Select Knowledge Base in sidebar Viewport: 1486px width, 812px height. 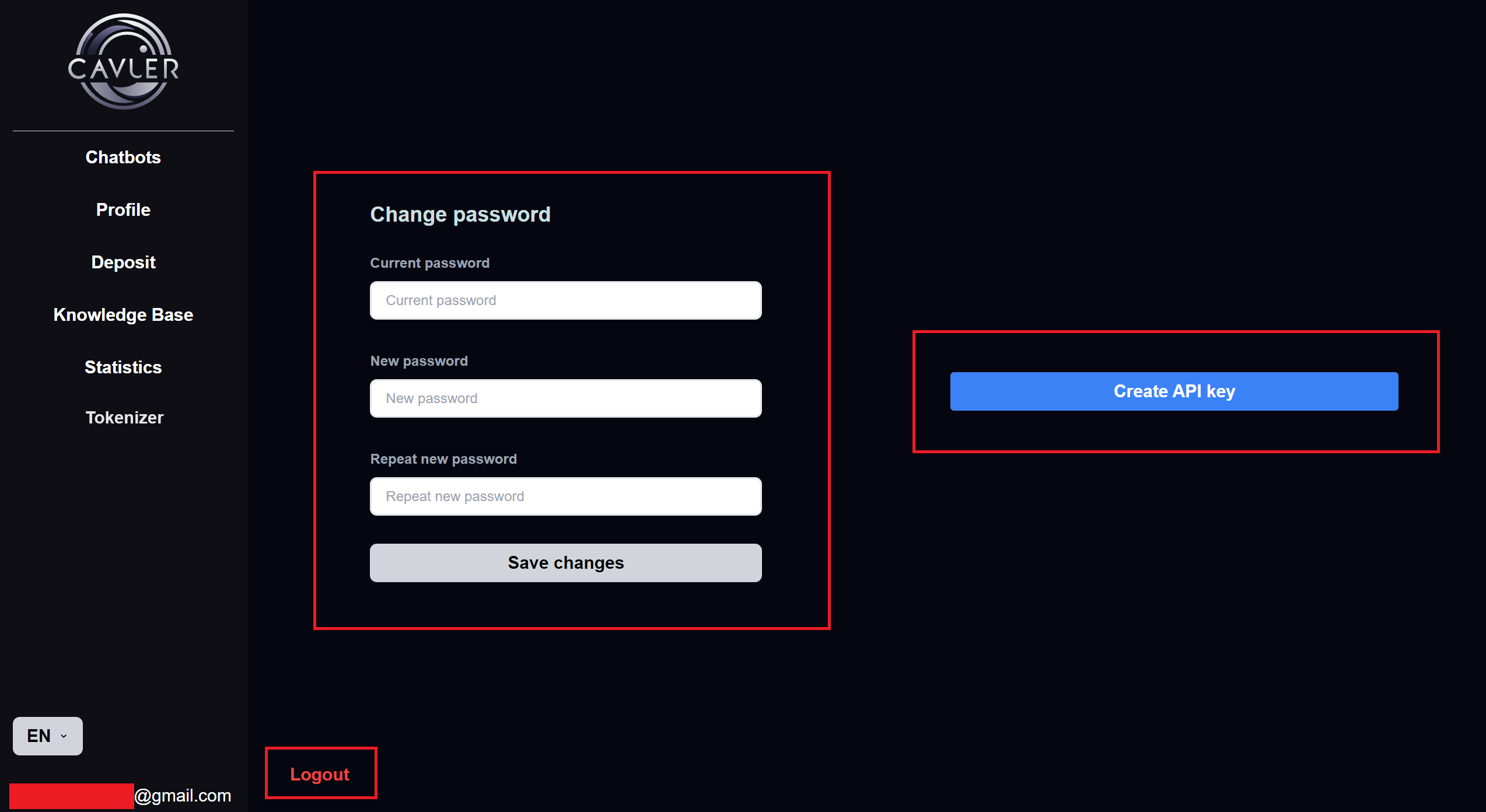click(x=123, y=315)
